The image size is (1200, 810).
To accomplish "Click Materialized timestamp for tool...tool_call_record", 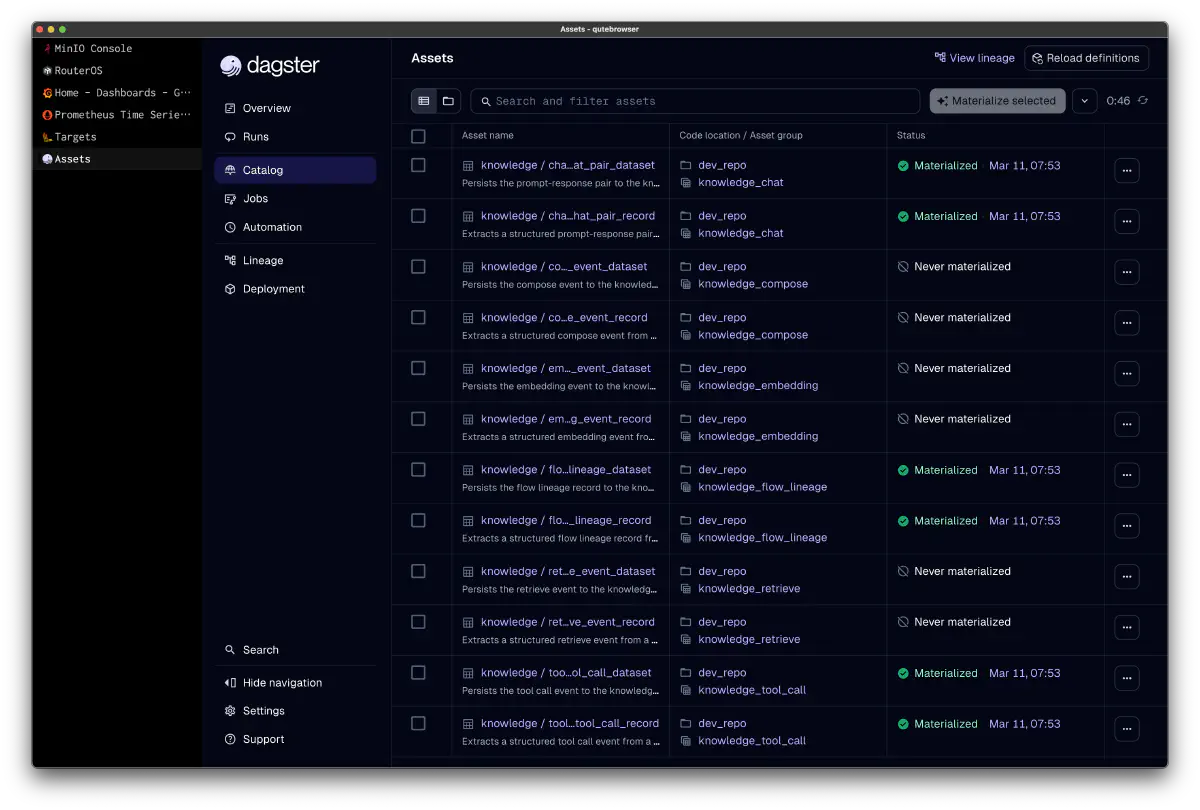I will point(1025,724).
